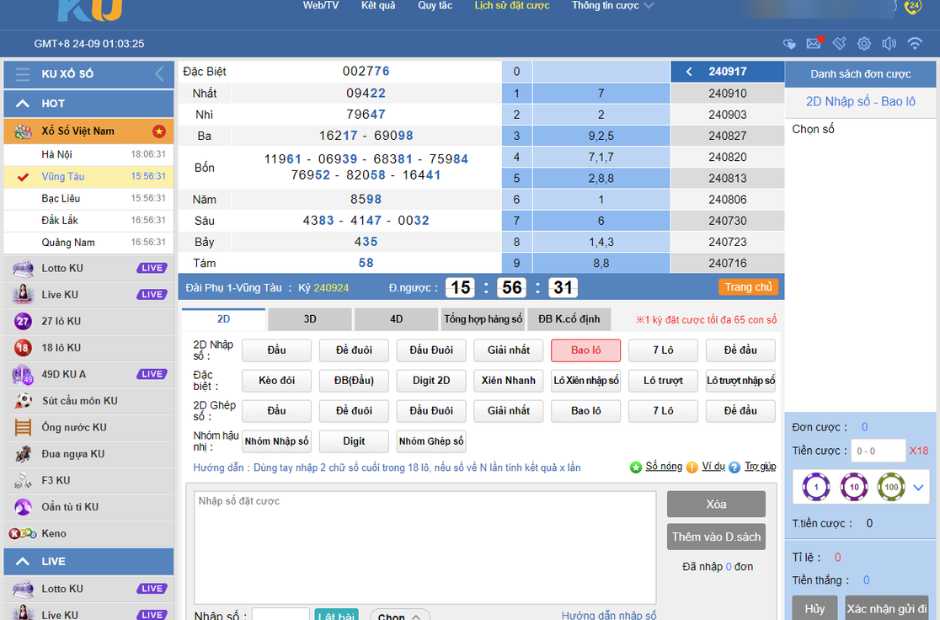Select 7 Lô in 2D Ghép số row

coord(663,411)
